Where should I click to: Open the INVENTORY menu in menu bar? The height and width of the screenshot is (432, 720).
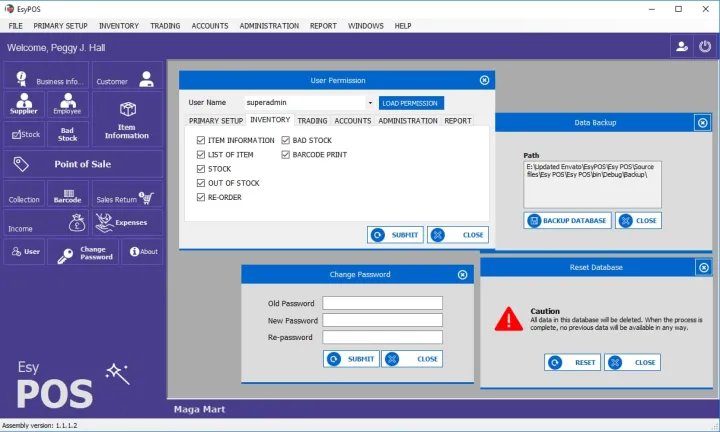tap(119, 26)
